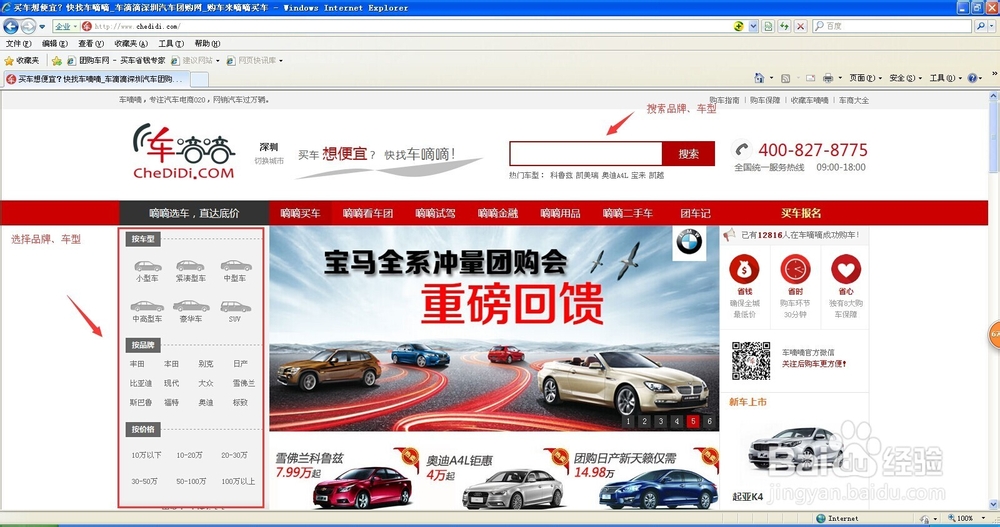Click 切换城市 under 深圳

pyautogui.click(x=269, y=161)
